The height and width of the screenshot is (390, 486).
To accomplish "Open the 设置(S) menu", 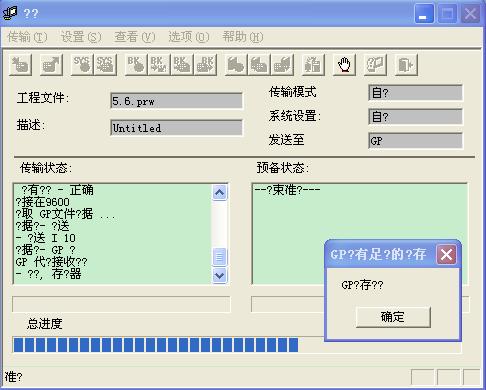I will [x=81, y=37].
